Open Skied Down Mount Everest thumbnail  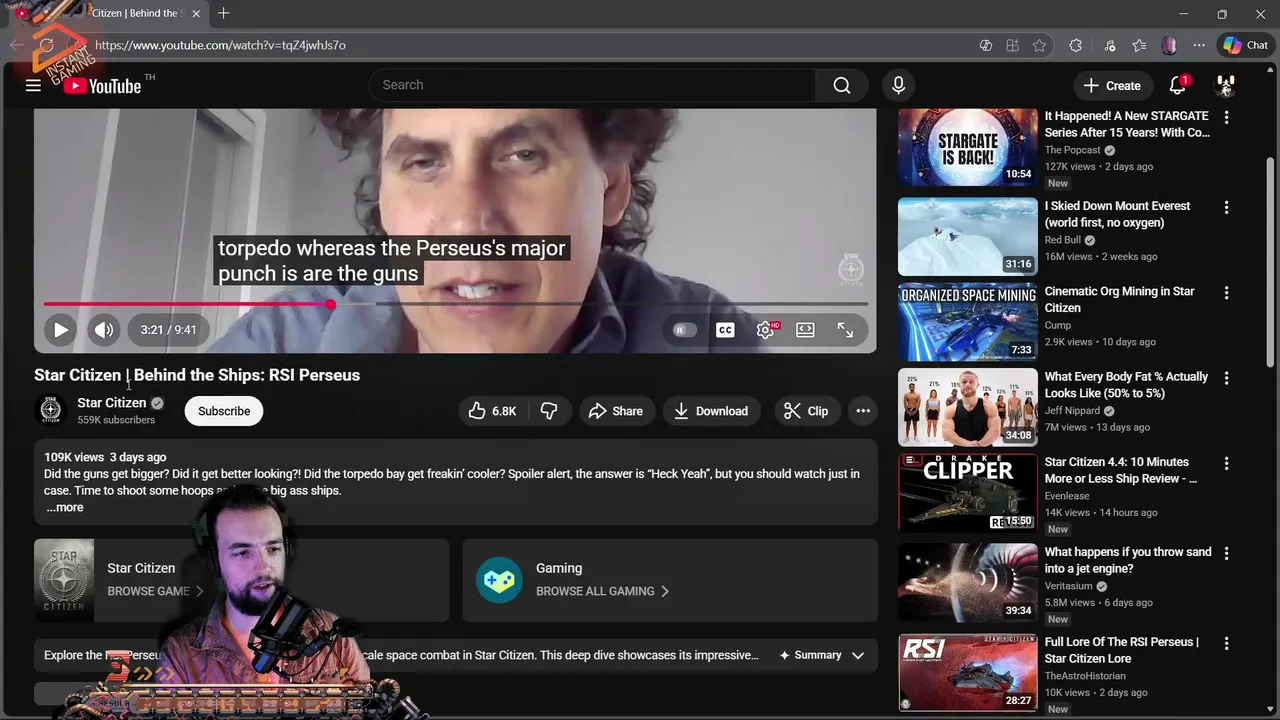(x=968, y=237)
